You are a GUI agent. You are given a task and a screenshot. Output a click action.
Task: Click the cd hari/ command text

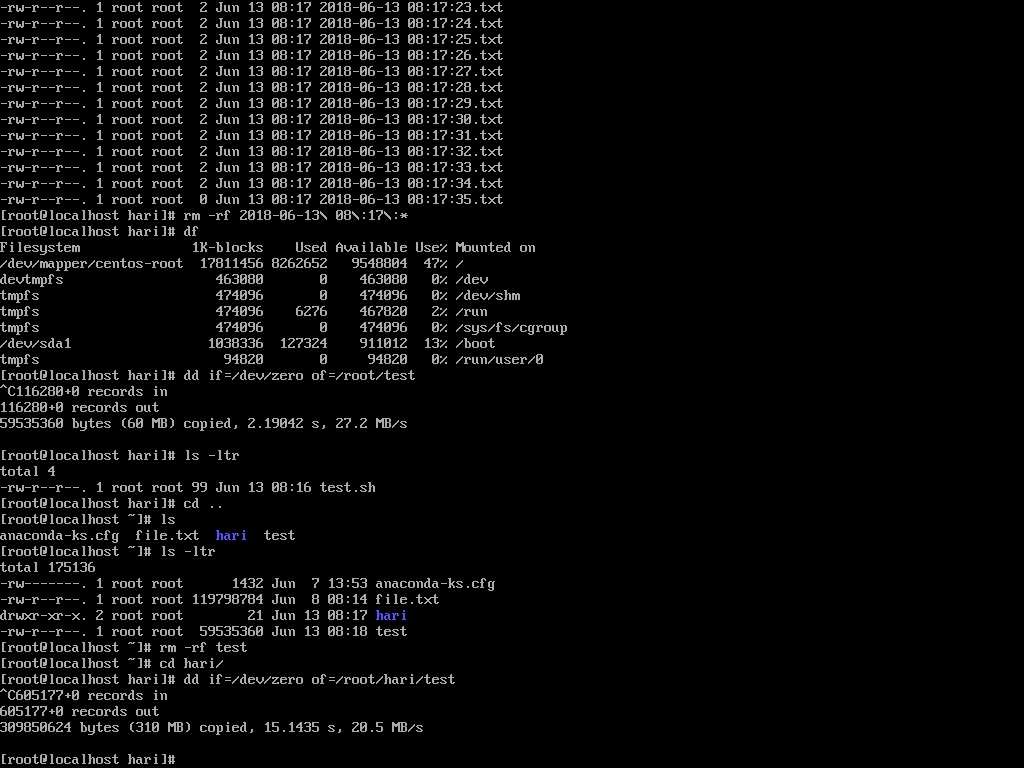pyautogui.click(x=191, y=664)
